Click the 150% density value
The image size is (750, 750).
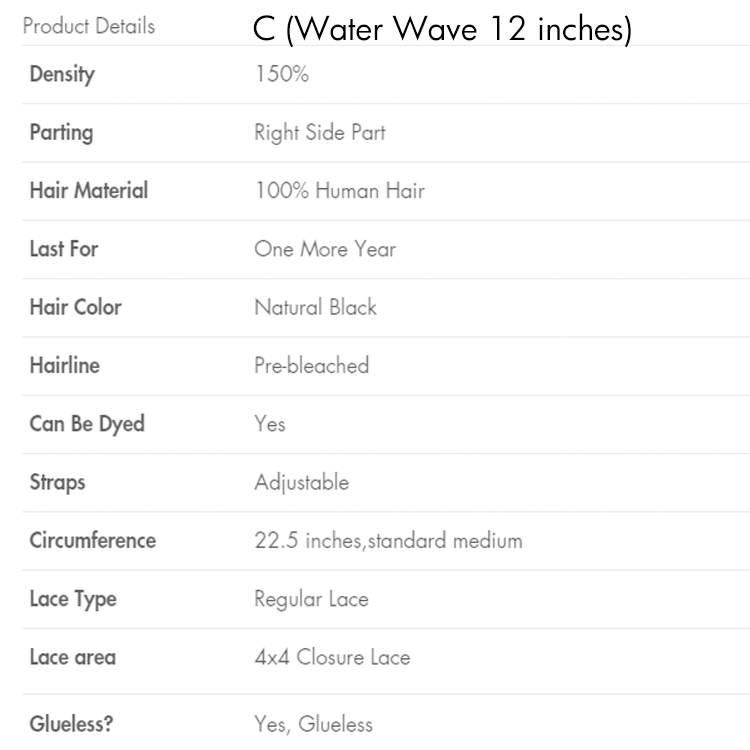tap(281, 75)
